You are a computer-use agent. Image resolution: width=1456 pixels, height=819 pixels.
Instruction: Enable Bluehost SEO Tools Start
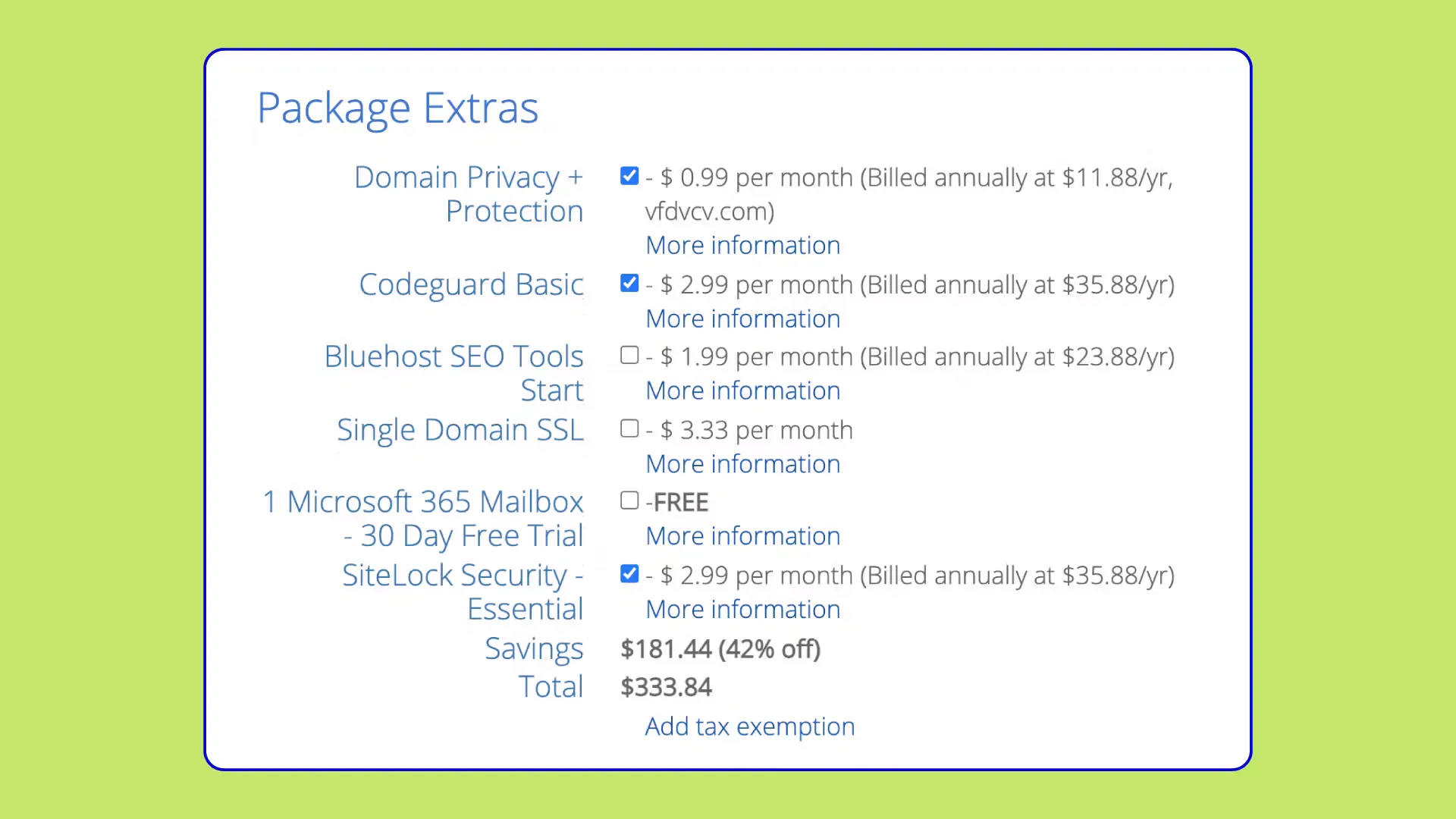pos(629,355)
